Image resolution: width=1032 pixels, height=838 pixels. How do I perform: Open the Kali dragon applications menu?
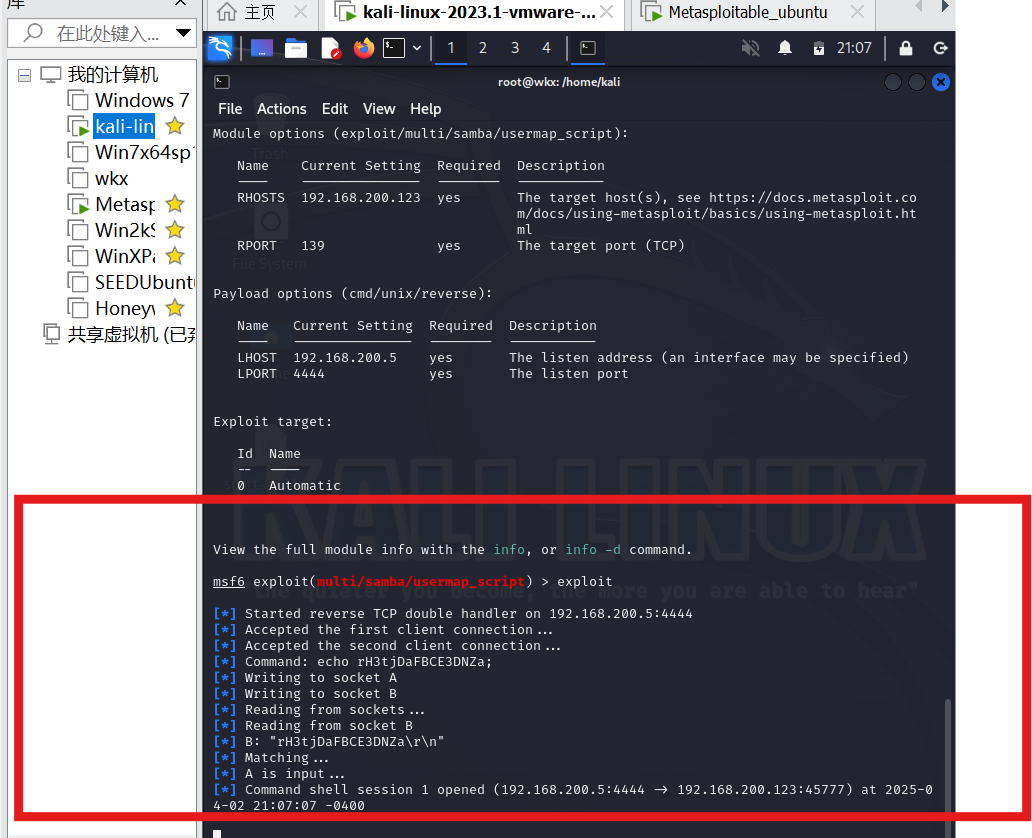[220, 48]
